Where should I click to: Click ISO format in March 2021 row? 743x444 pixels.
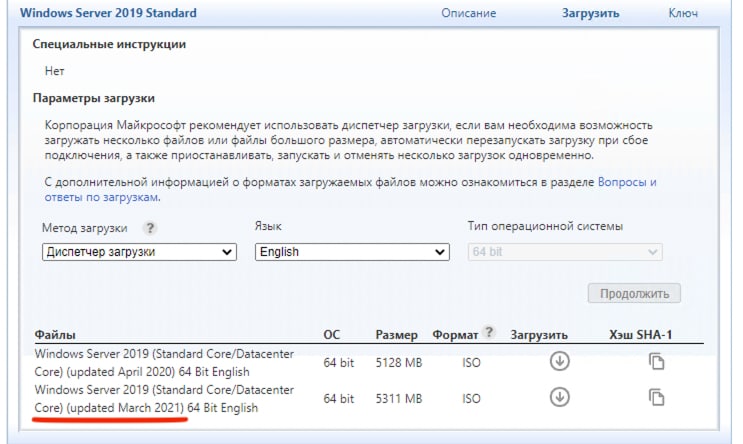[x=471, y=399]
